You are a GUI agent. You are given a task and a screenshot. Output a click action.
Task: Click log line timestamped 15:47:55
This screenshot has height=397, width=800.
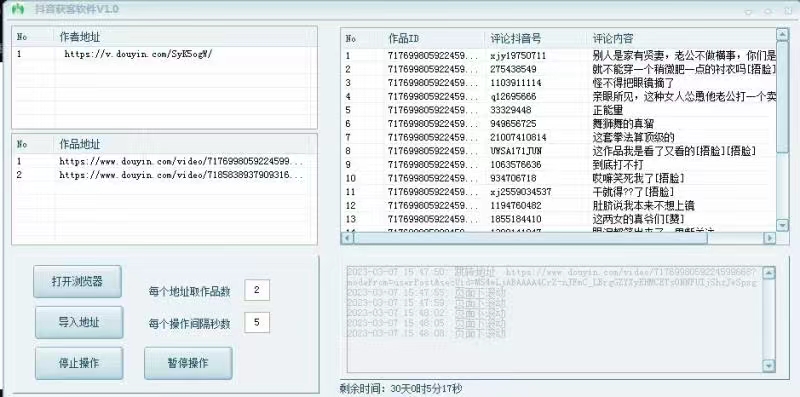point(426,293)
